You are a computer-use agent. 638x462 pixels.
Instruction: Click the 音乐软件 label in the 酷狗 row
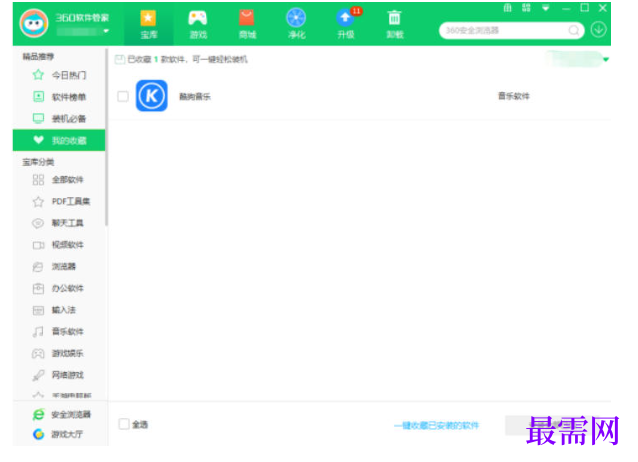tap(514, 96)
